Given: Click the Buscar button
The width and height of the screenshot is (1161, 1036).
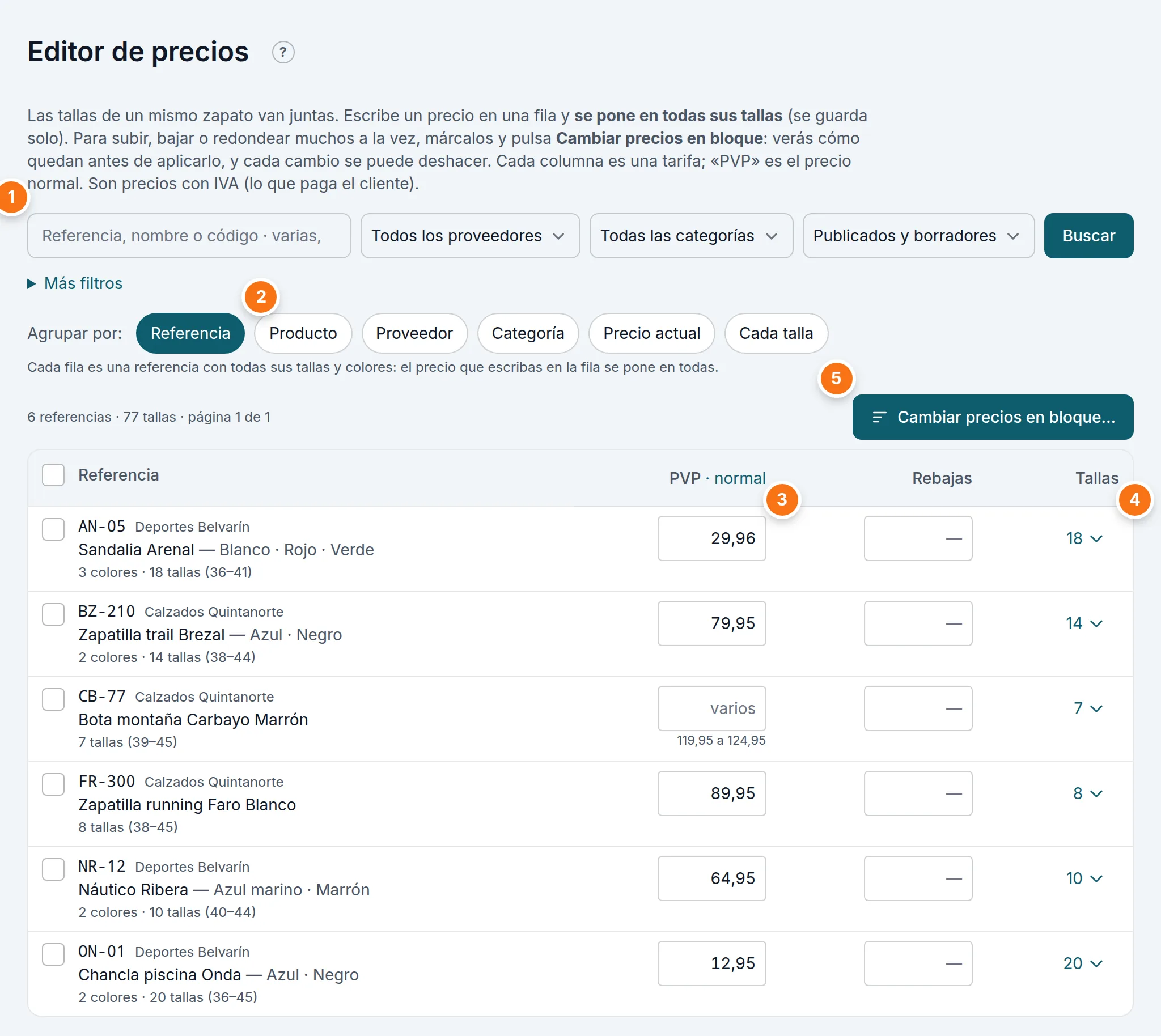Looking at the screenshot, I should pos(1088,236).
